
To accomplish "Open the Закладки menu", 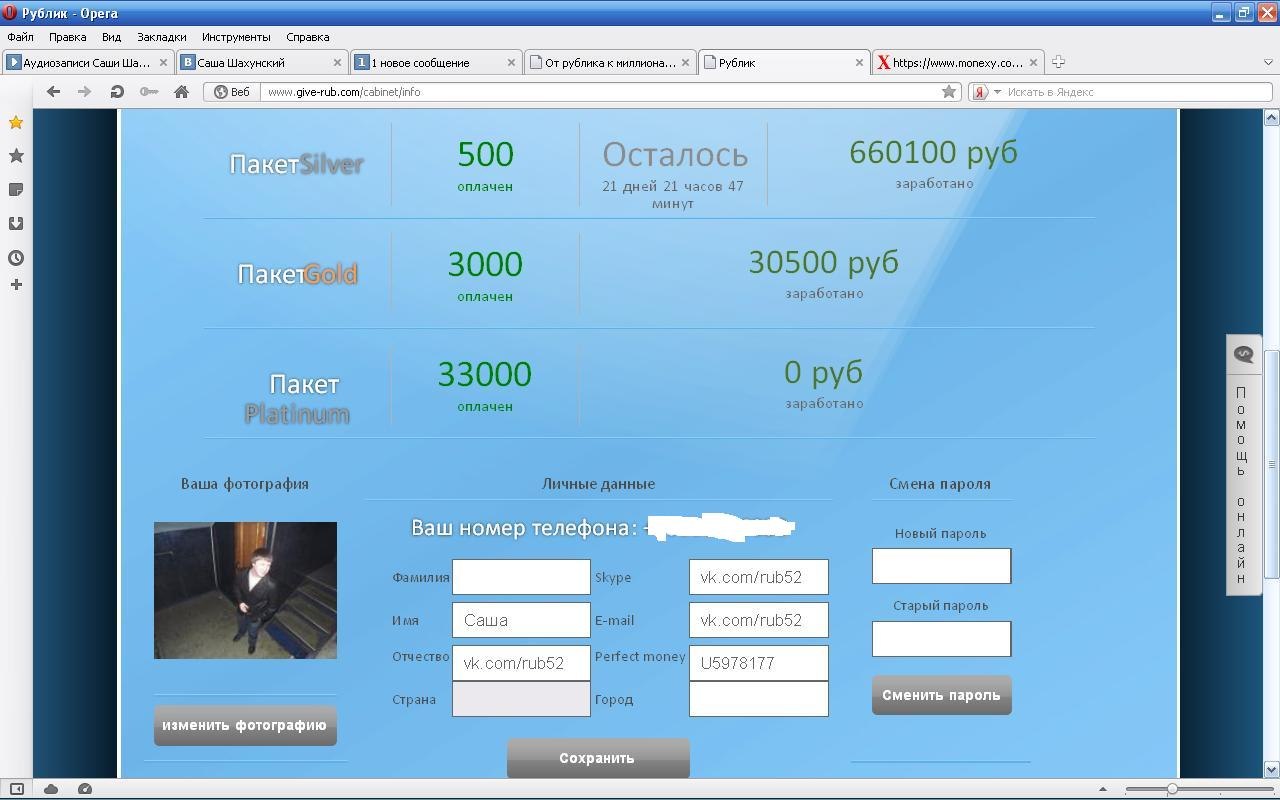I will point(162,37).
